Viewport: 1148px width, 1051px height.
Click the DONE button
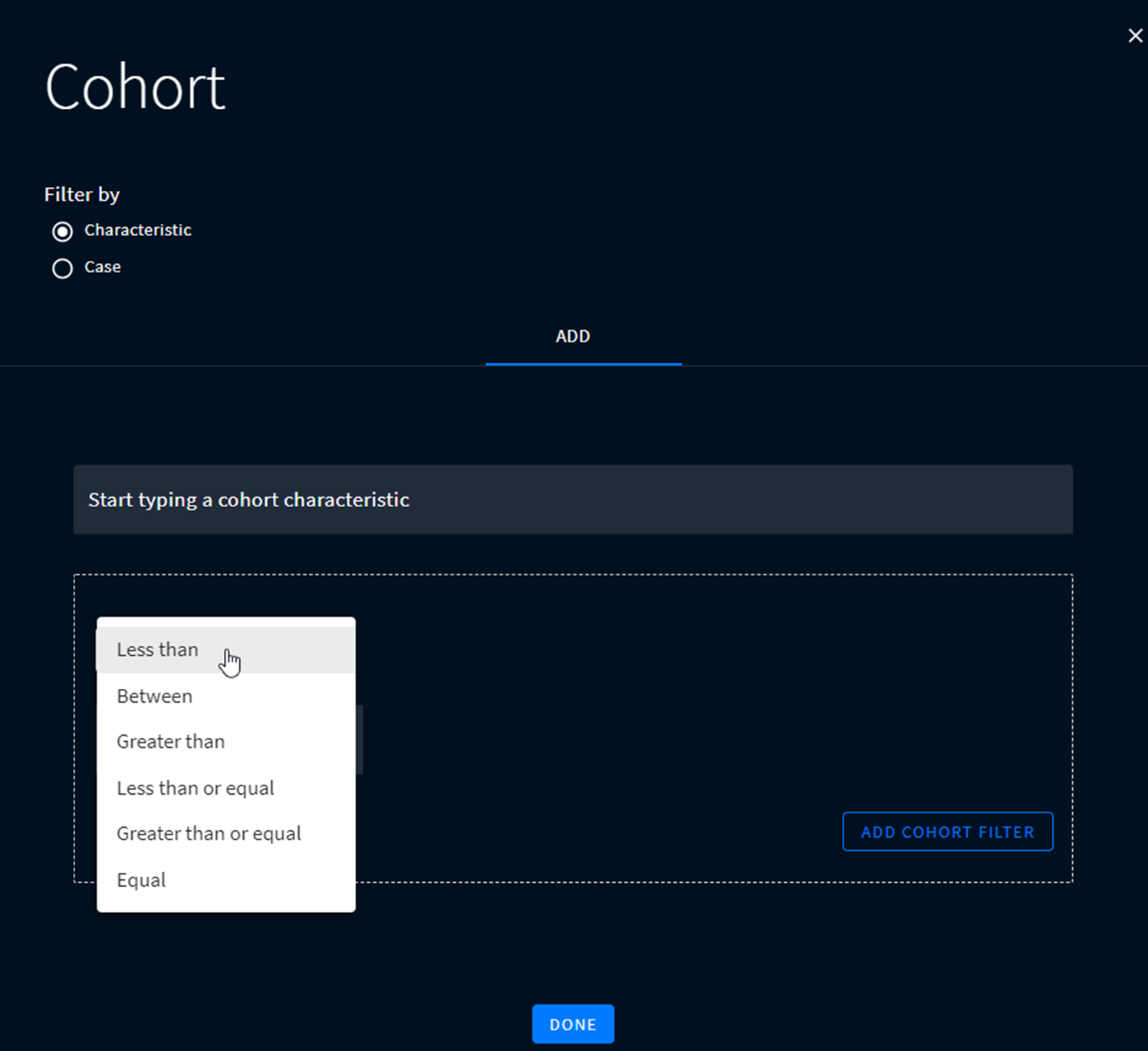tap(573, 1024)
